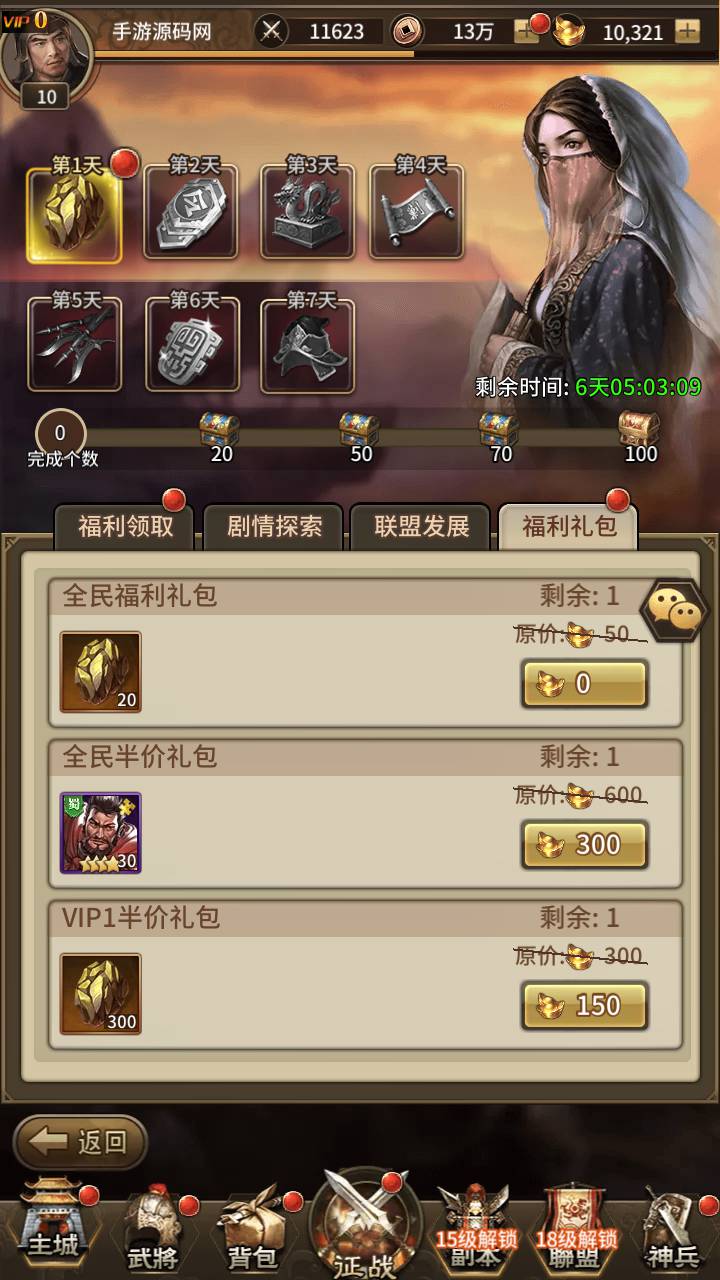
Task: Buy 全民半价礼包 for 300 ingots
Action: pyautogui.click(x=585, y=845)
